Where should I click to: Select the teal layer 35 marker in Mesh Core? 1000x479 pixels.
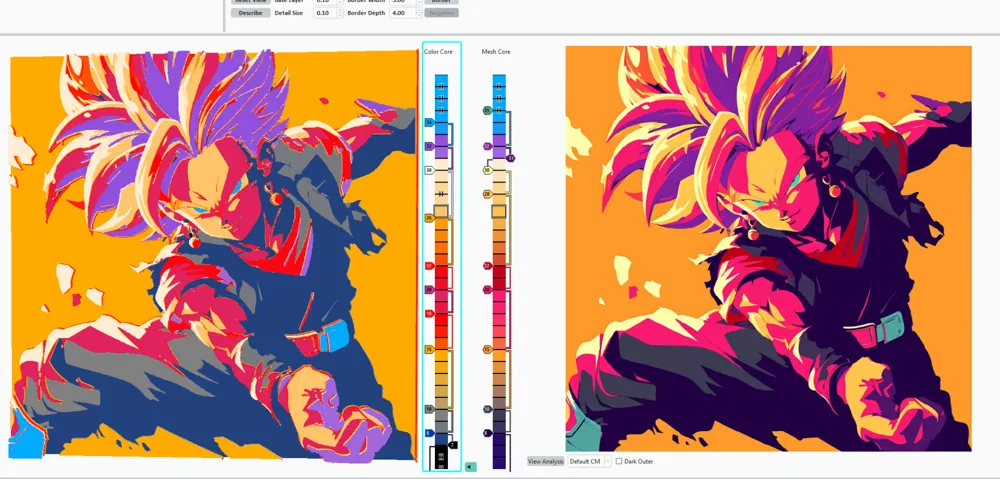tap(487, 110)
